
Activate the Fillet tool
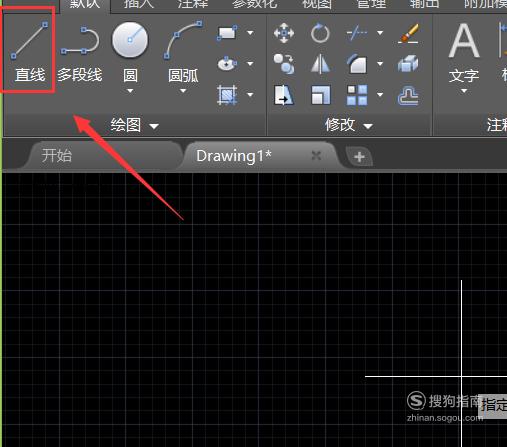click(x=357, y=64)
